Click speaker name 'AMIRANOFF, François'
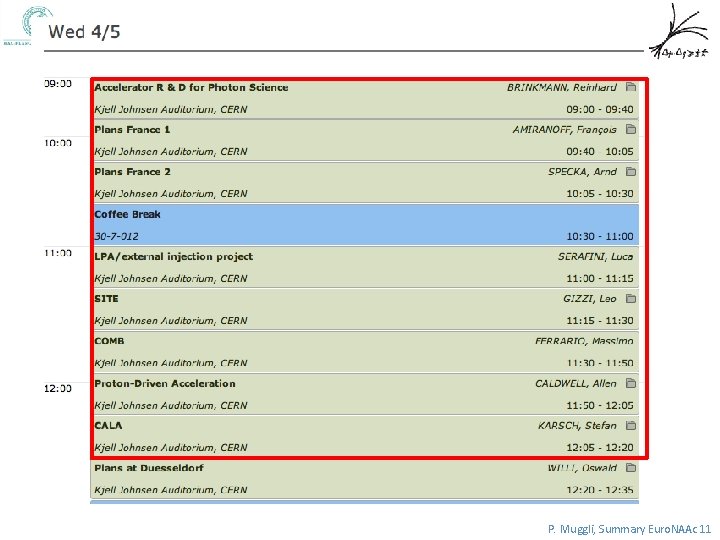 pyautogui.click(x=564, y=130)
